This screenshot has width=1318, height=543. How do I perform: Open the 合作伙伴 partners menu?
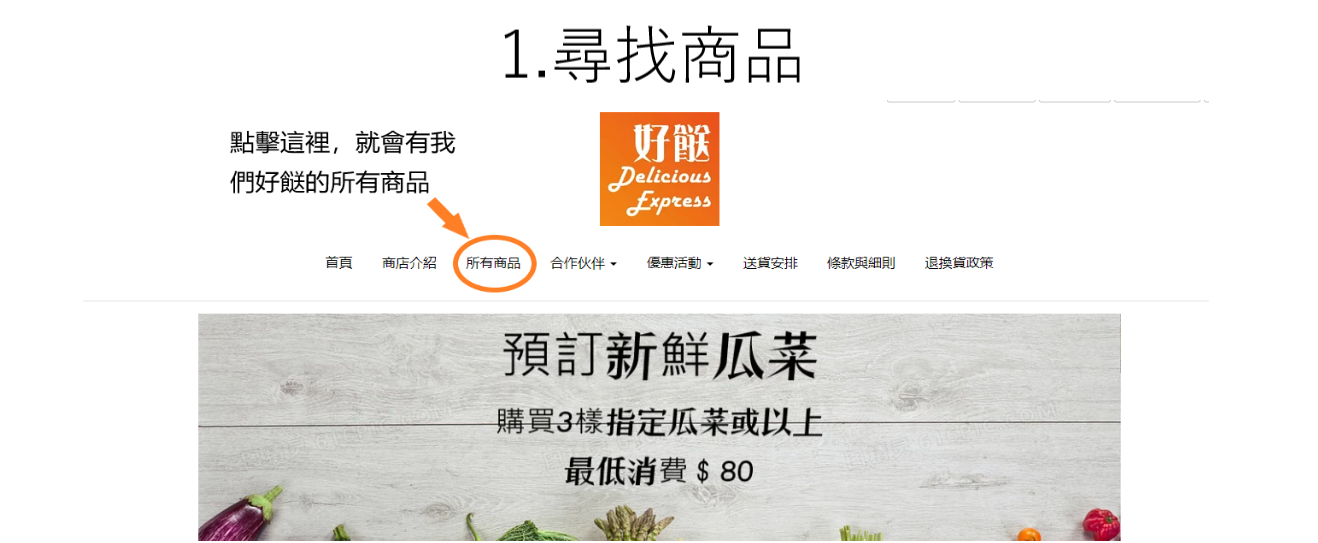point(578,263)
